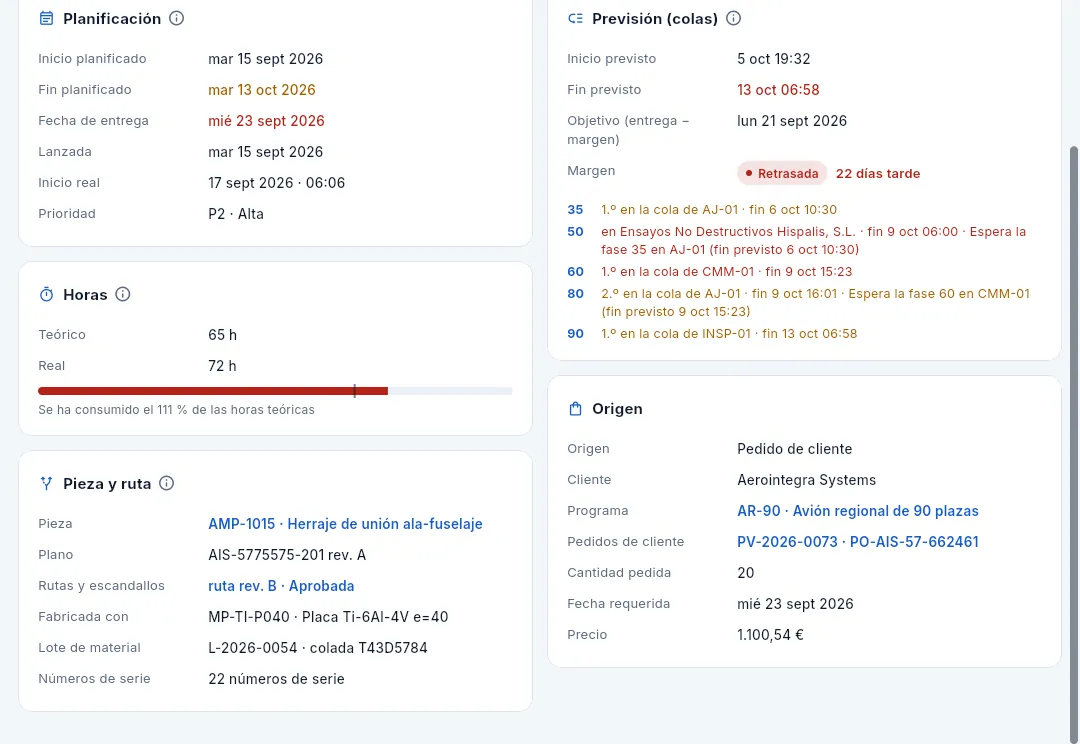Click the info icon beside Planificación
This screenshot has height=744, width=1080.
(176, 19)
